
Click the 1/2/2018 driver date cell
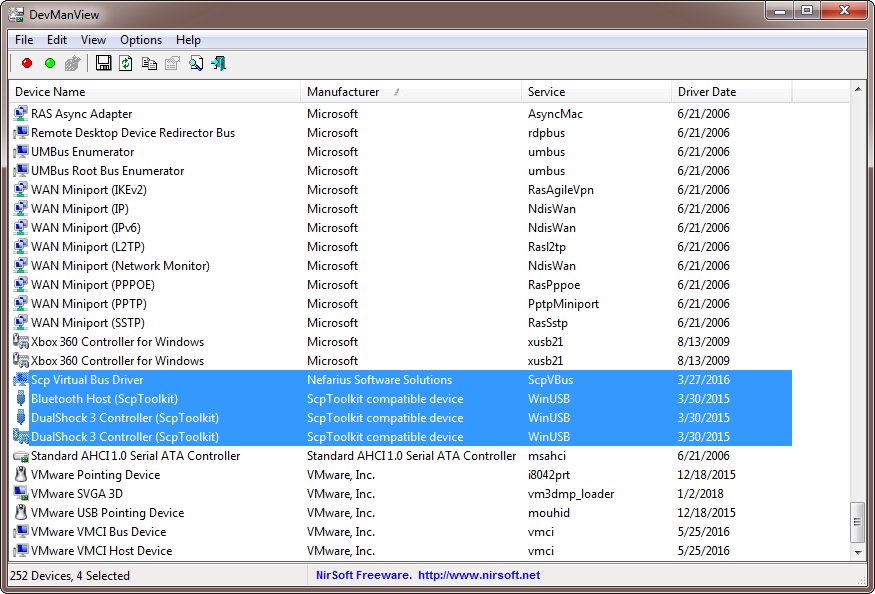[700, 494]
